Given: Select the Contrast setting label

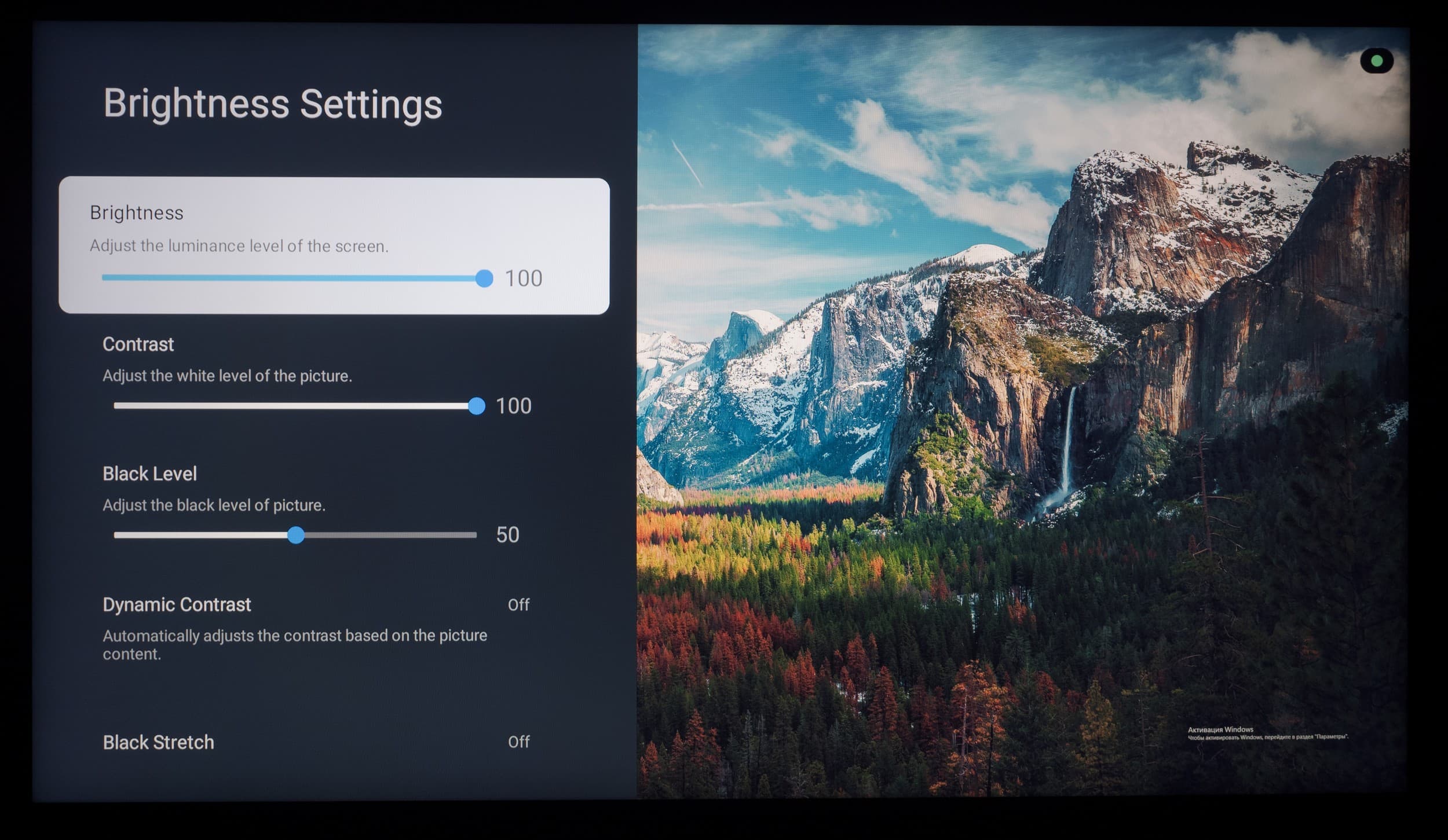Looking at the screenshot, I should pos(138,344).
